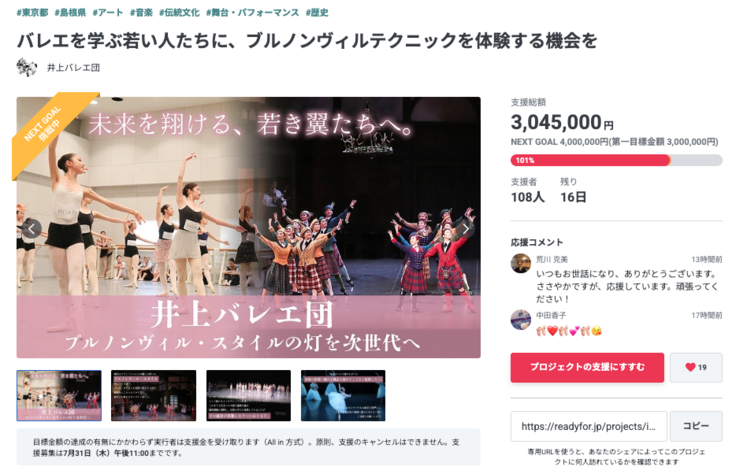Open the #東京都 tag
Screen dimensions: 736x474
(x=32, y=13)
